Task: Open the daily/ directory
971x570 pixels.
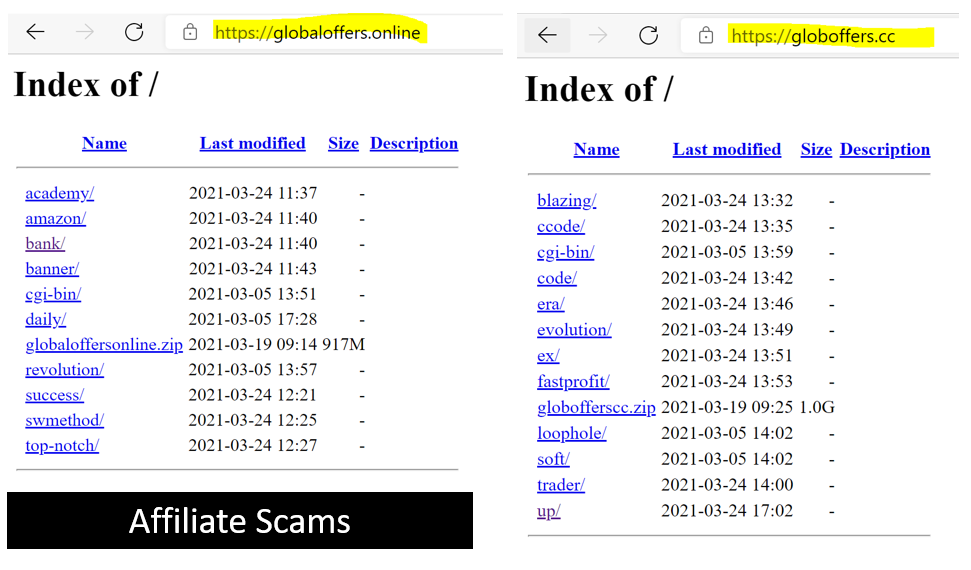Action: 45,320
